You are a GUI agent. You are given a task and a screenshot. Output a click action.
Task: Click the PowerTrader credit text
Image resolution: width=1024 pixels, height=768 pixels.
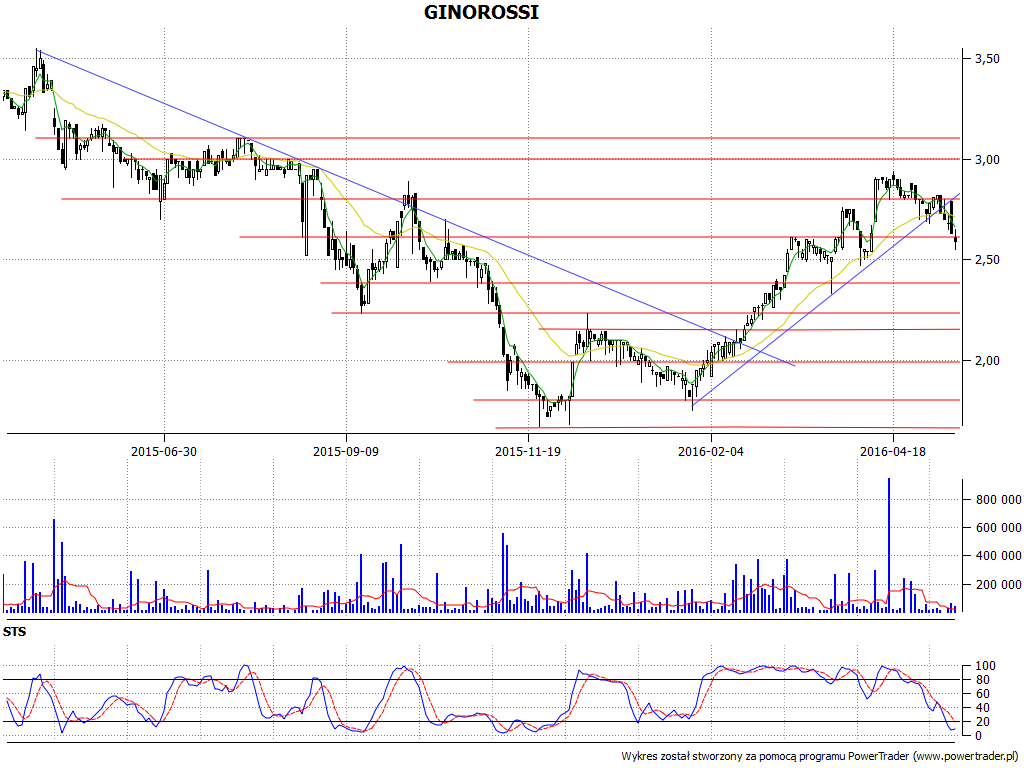coord(820,756)
